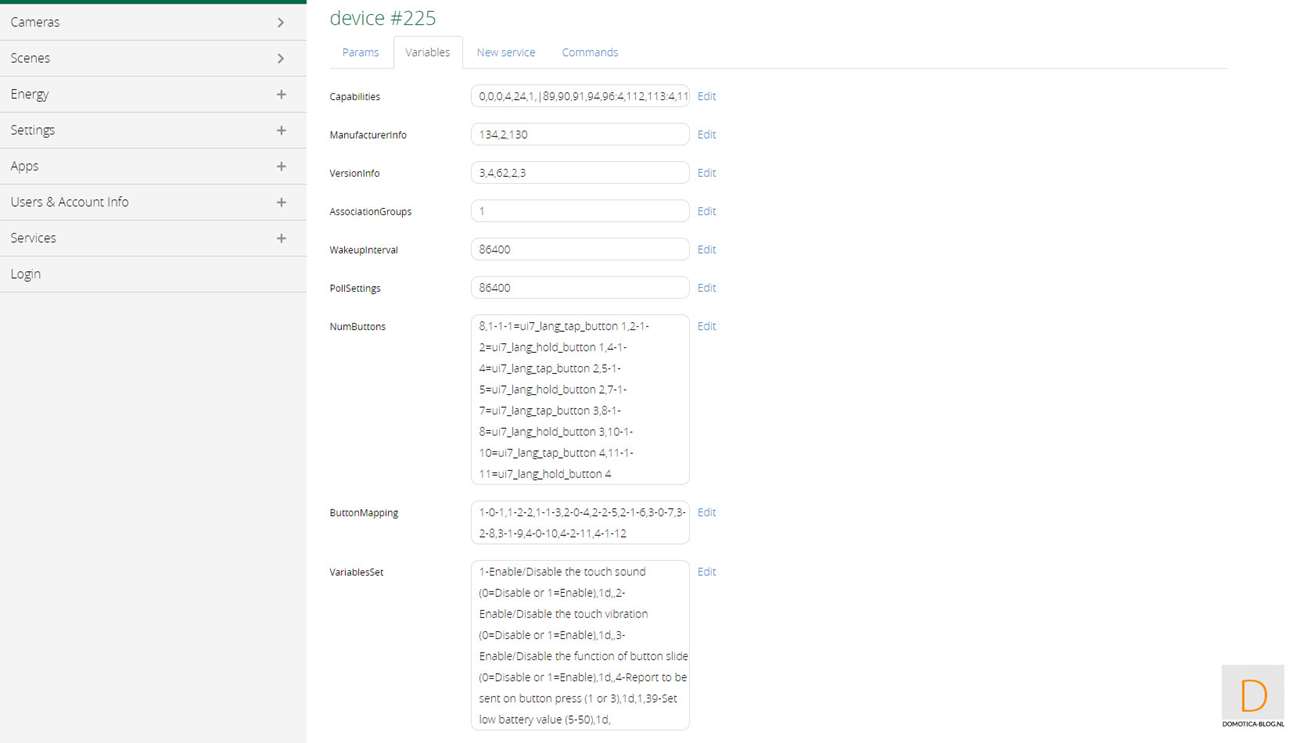
Task: Focus the ManufacturerInfo text field
Action: (x=579, y=134)
